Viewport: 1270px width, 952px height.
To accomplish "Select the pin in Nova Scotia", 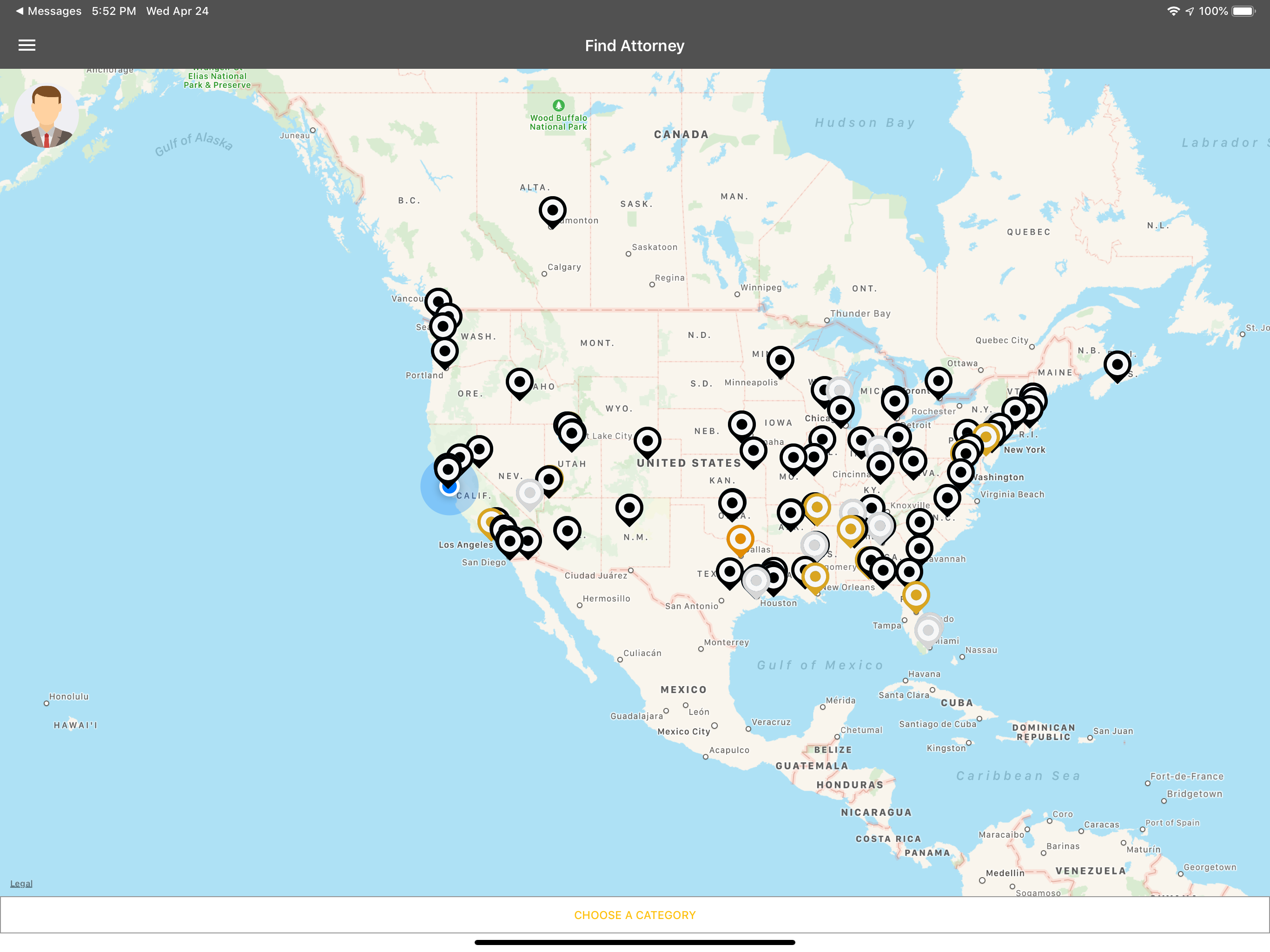I will tap(1117, 366).
